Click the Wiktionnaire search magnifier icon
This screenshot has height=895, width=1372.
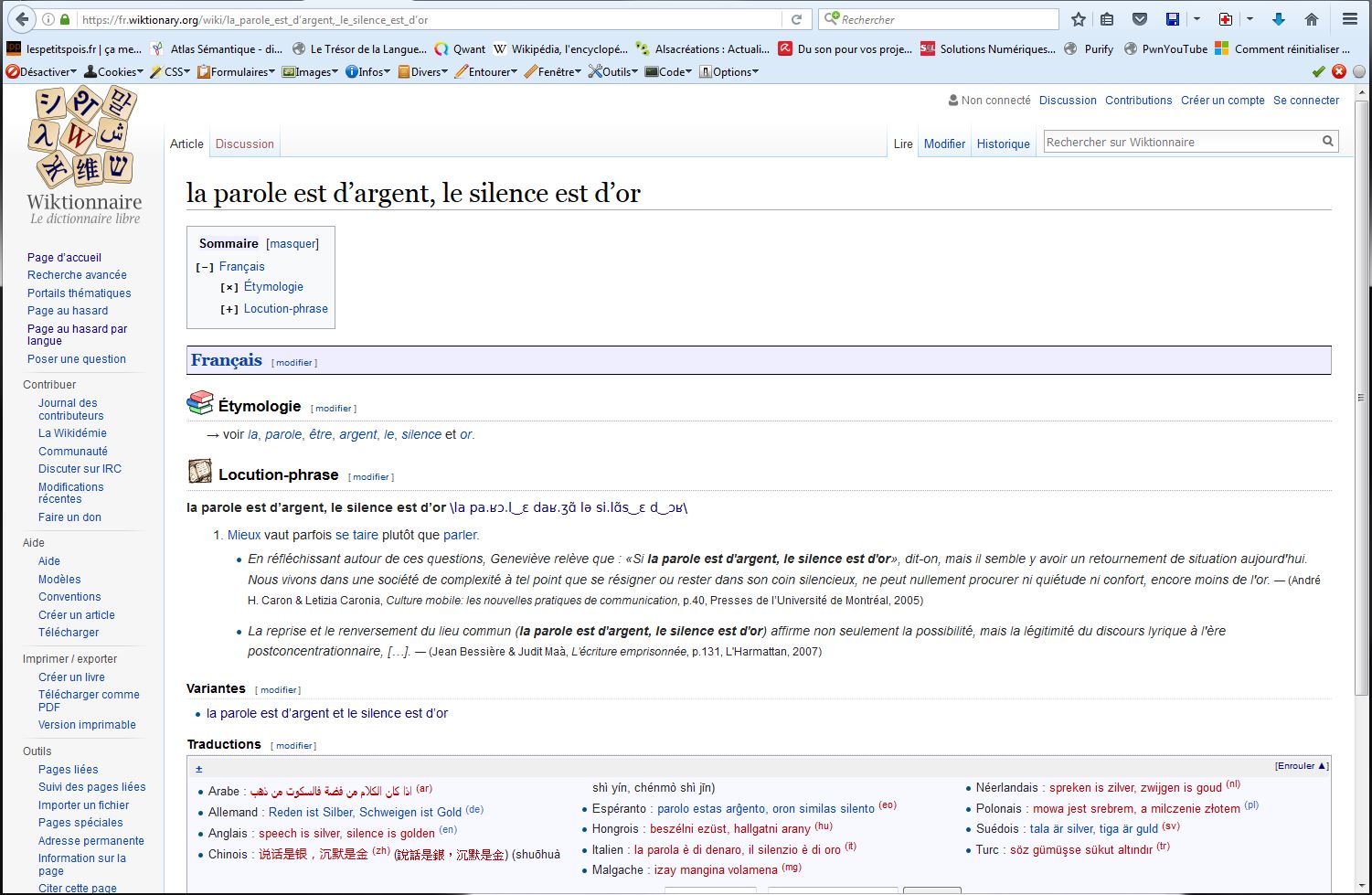[x=1327, y=142]
